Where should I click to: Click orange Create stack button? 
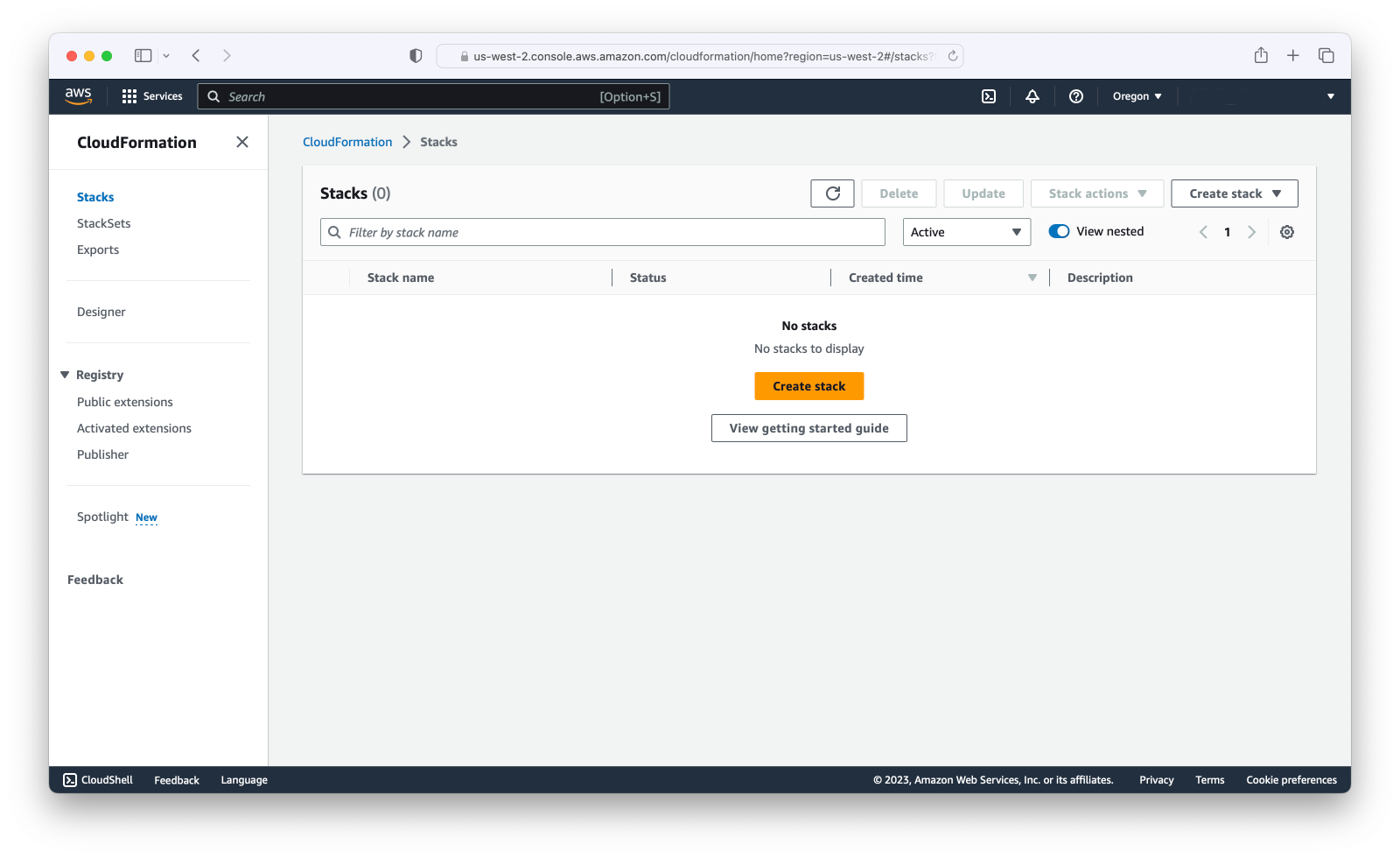(809, 386)
